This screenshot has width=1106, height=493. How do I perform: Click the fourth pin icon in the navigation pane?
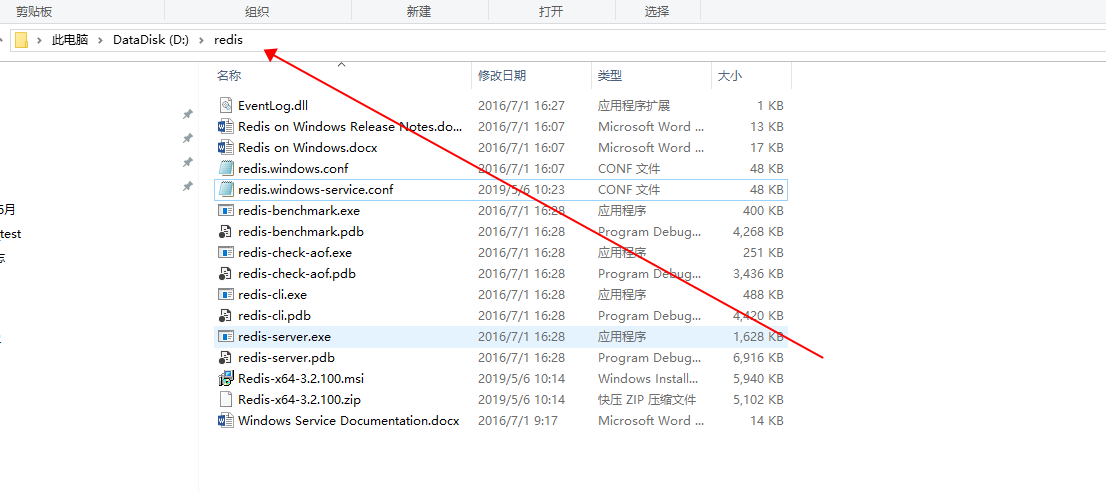point(187,186)
